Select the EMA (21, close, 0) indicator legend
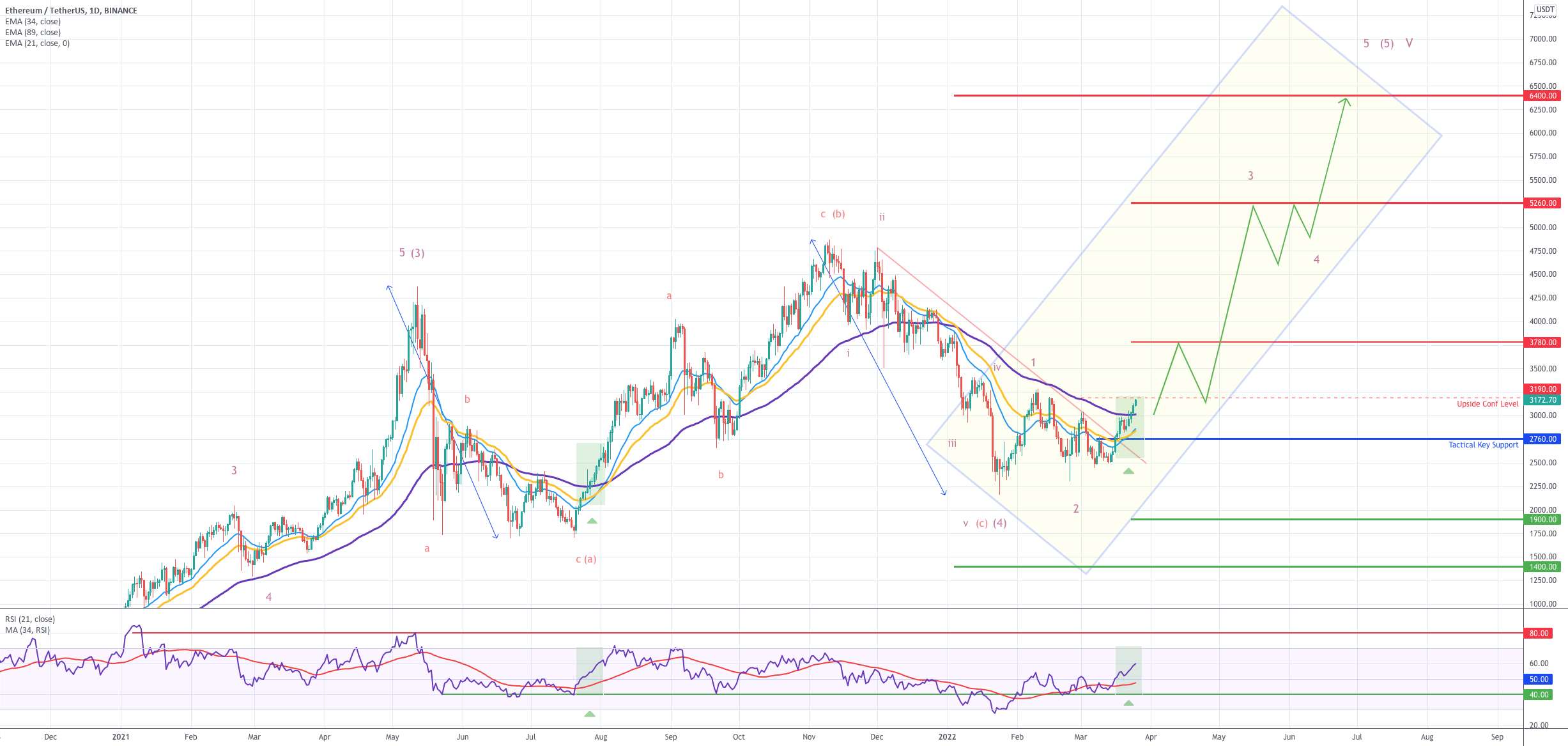This screenshot has width=1568, height=746. (38, 43)
